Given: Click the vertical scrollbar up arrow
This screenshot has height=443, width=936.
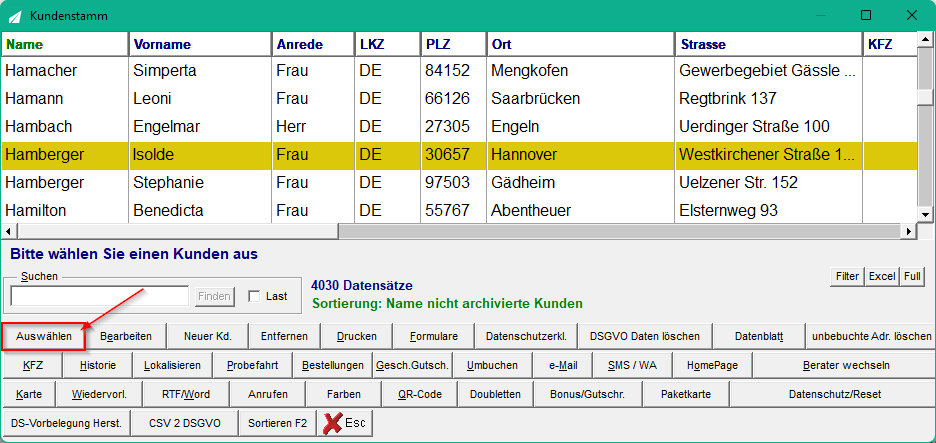Looking at the screenshot, I should coord(925,40).
